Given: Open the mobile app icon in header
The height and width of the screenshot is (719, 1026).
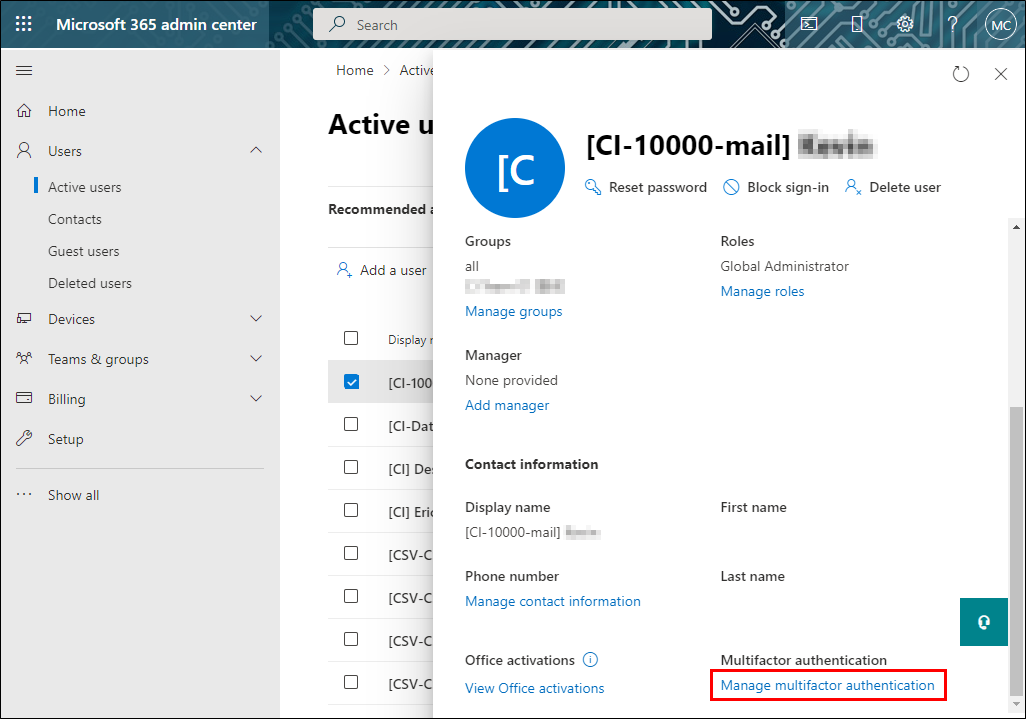Looking at the screenshot, I should (857, 24).
